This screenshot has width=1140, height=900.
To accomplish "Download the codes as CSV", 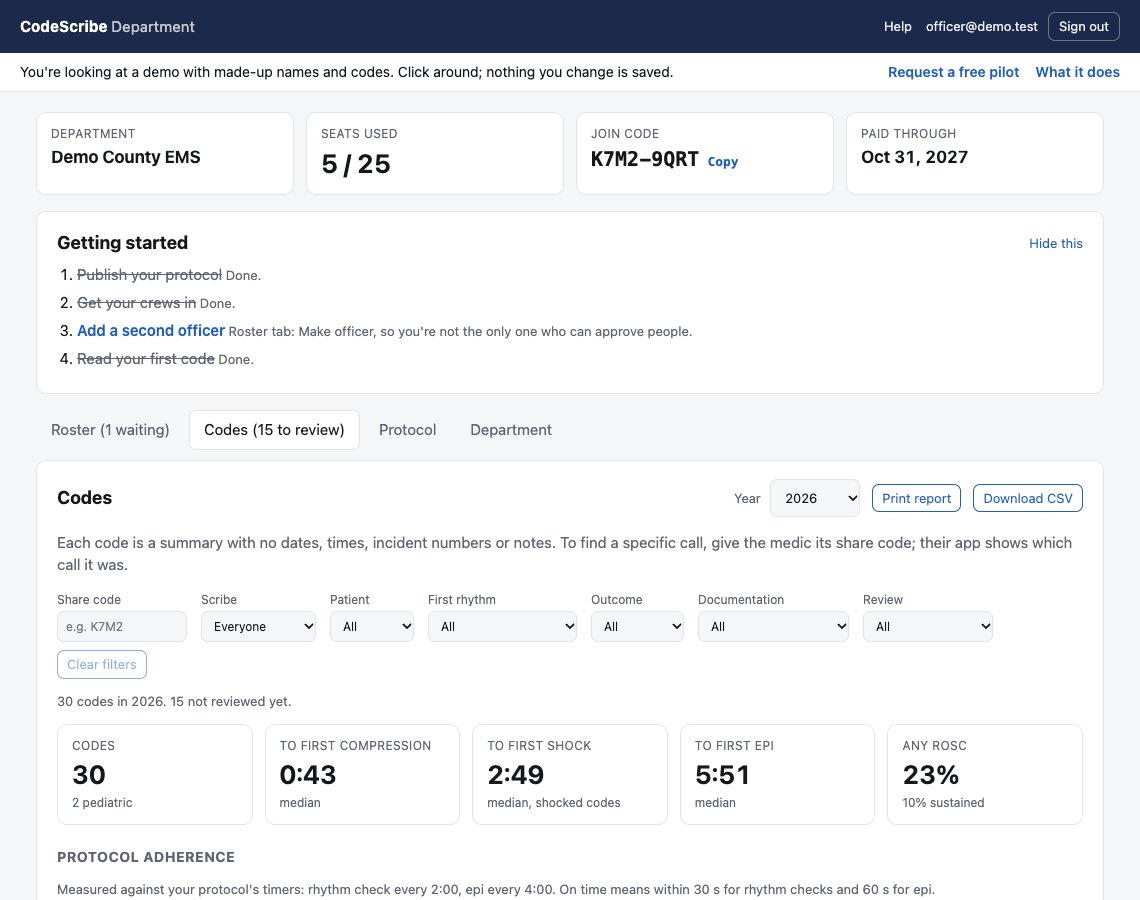I will (1027, 498).
